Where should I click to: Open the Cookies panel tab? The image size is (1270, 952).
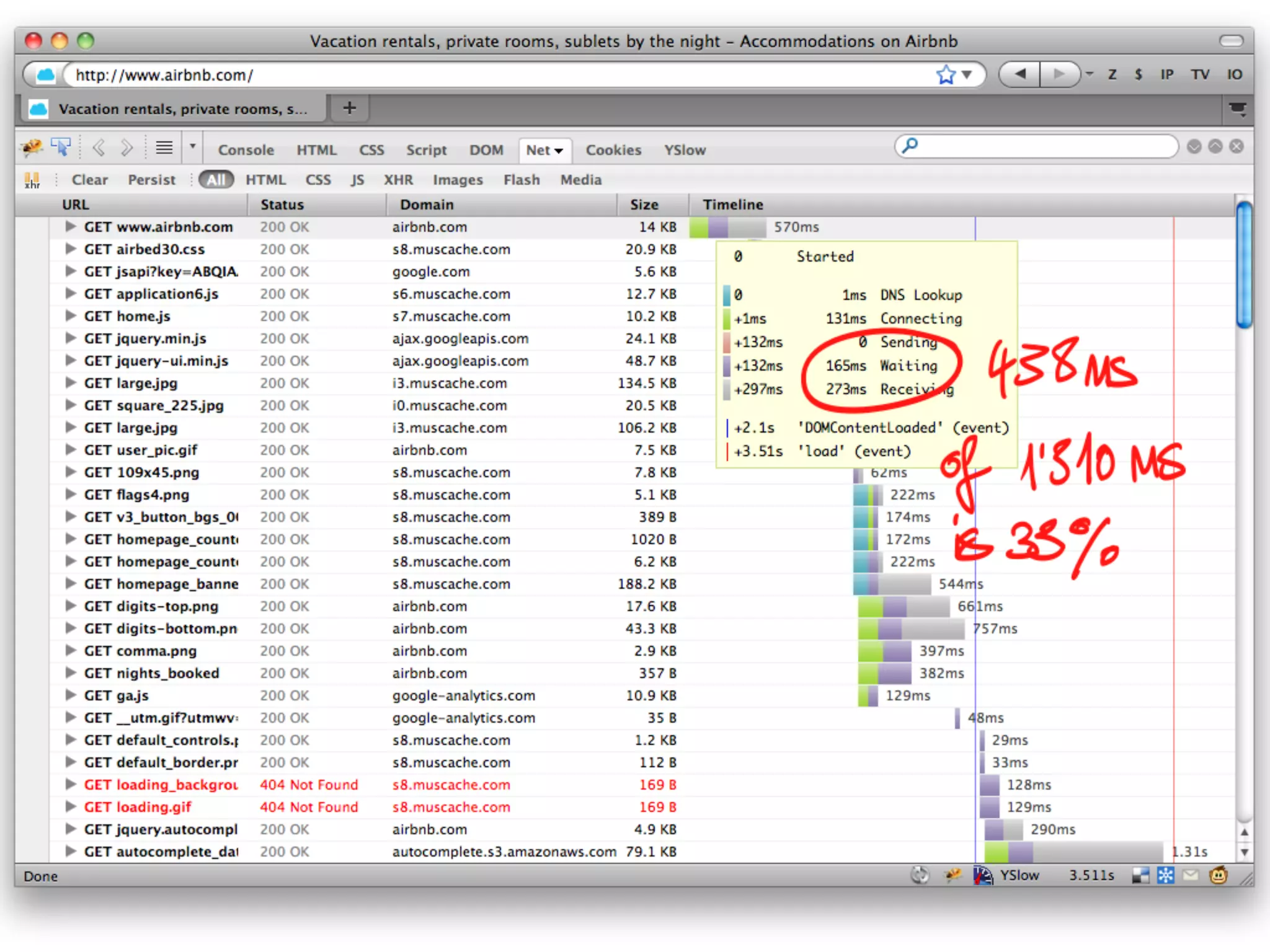pyautogui.click(x=613, y=150)
